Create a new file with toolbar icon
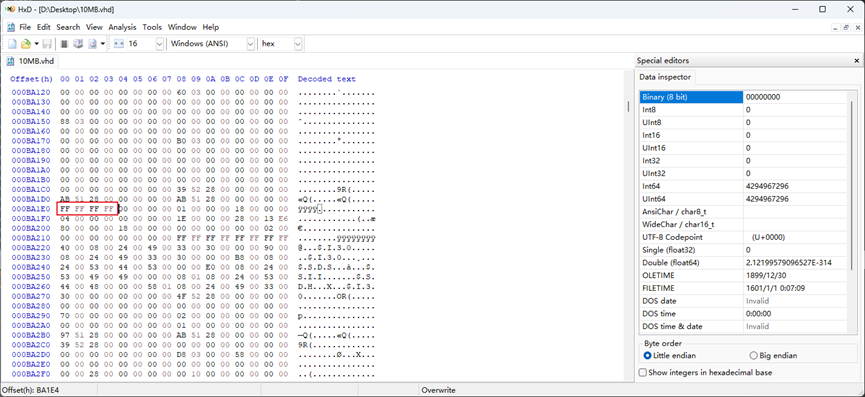Viewport: 865px width, 397px height. point(12,44)
